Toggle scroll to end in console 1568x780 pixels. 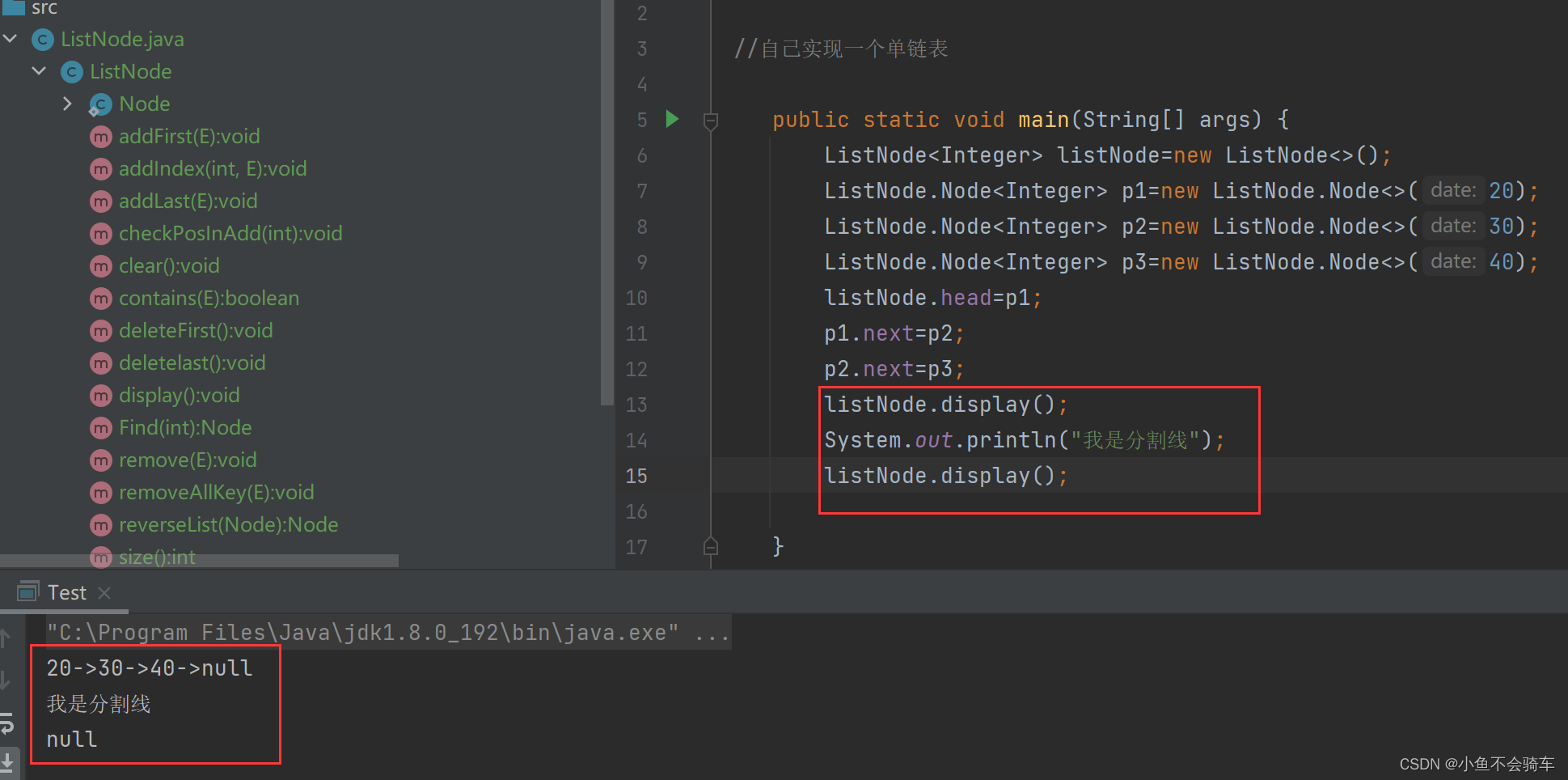coord(6,762)
